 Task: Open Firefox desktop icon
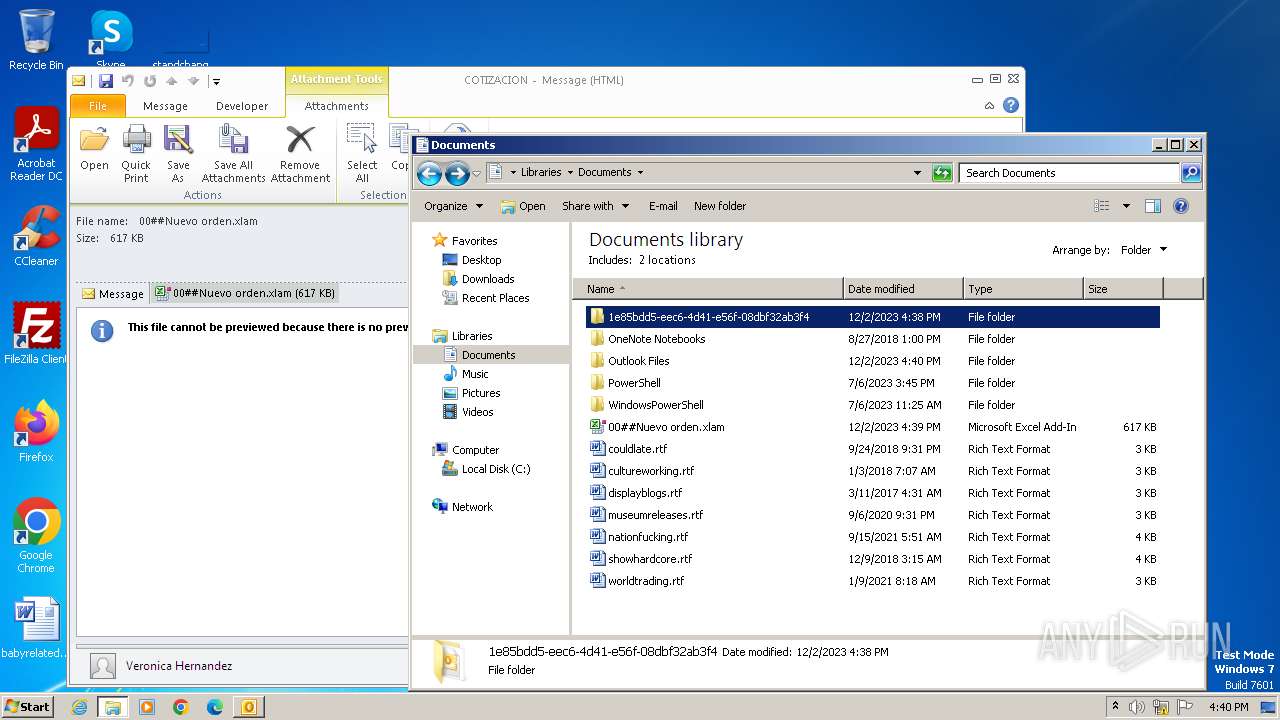[x=36, y=432]
